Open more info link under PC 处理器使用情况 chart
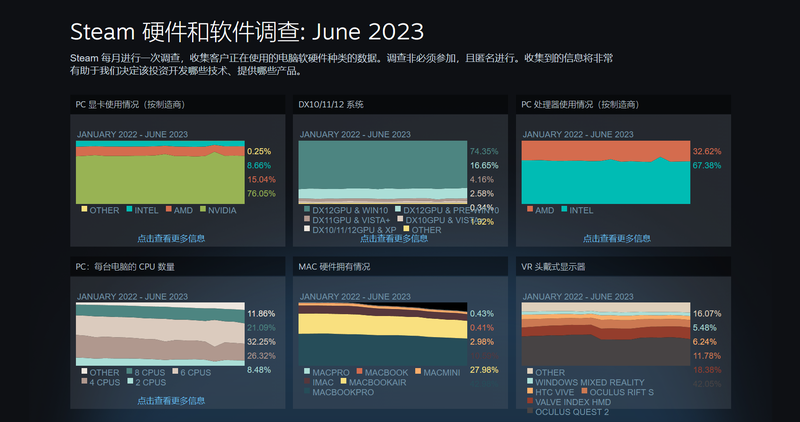Image resolution: width=800 pixels, height=422 pixels. click(x=616, y=238)
